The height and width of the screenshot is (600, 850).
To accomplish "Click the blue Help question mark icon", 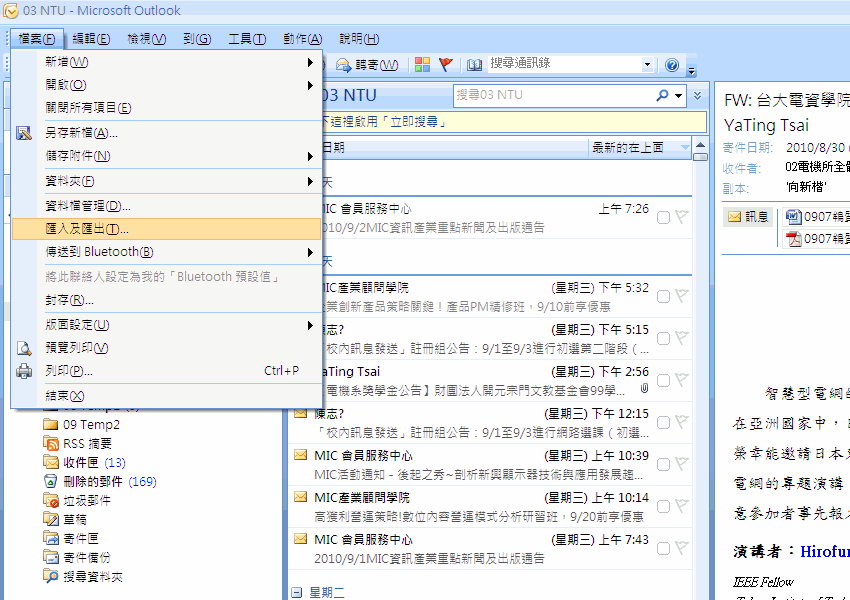I will 672,65.
